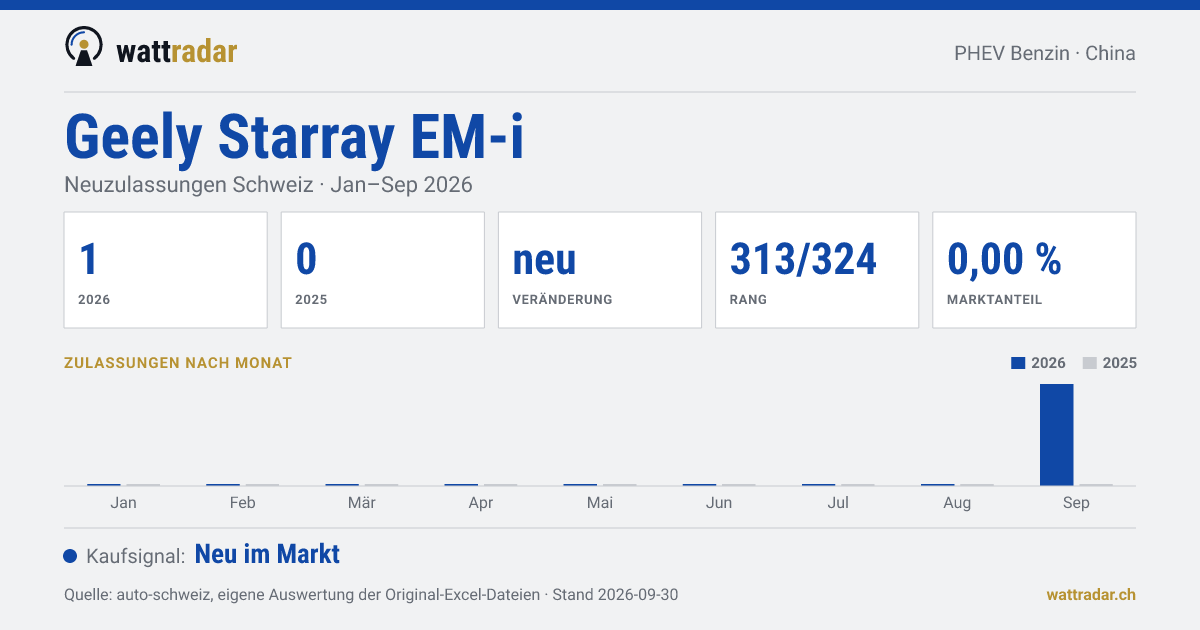Click the Quelle auto-schweiz source line
Viewport: 1200px width, 630px height.
tap(371, 594)
